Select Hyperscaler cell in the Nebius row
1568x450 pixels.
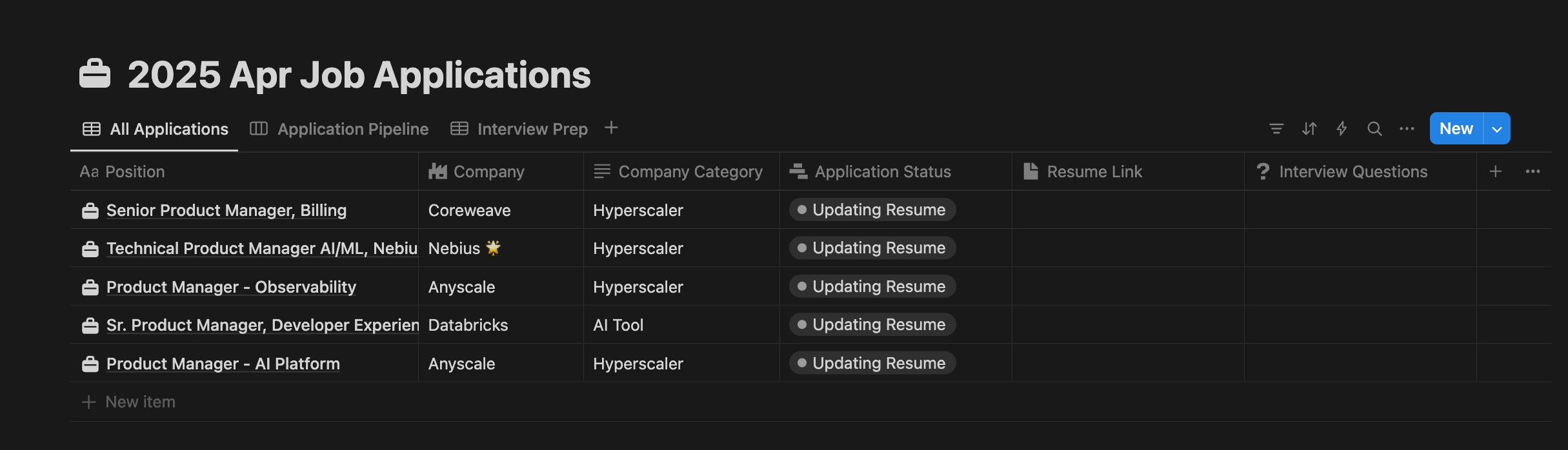pos(681,248)
